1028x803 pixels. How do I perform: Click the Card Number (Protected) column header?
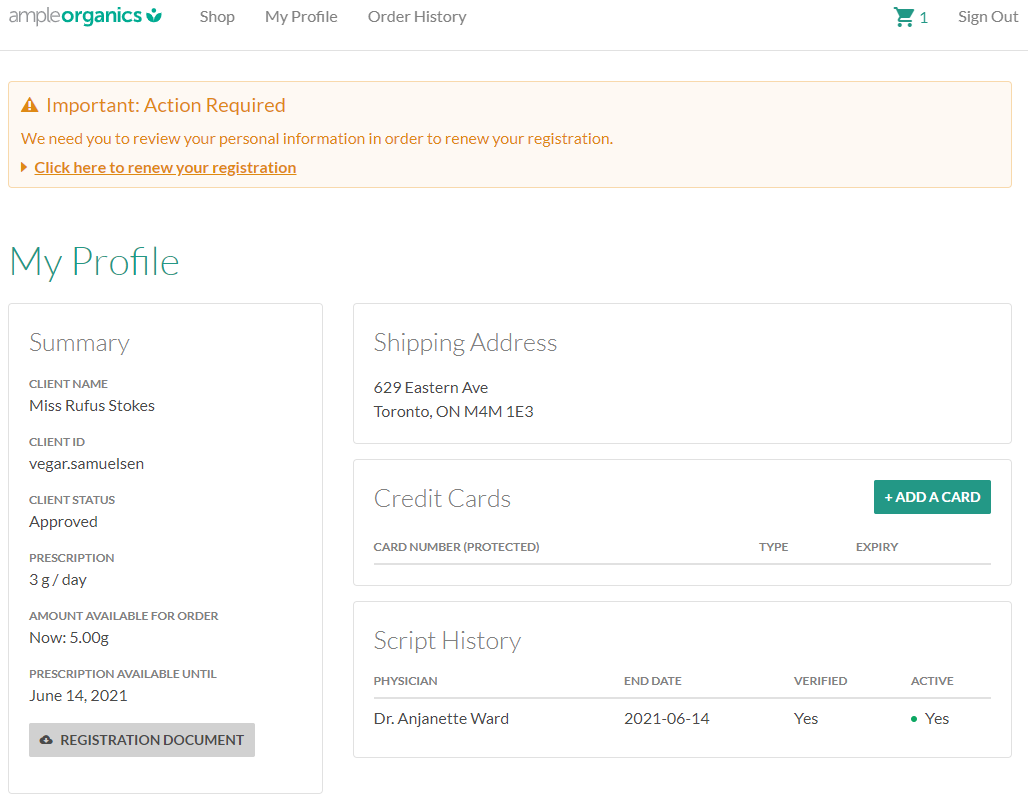(x=456, y=547)
